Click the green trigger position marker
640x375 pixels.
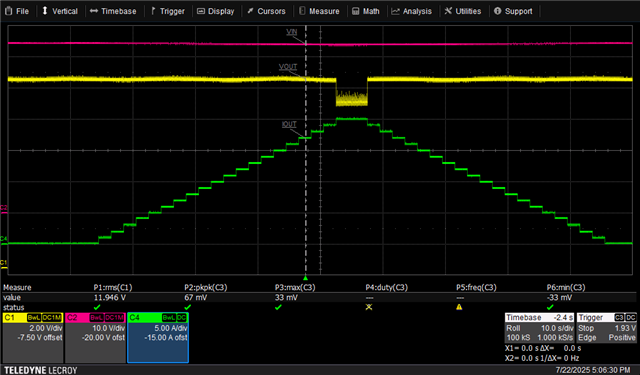305,278
